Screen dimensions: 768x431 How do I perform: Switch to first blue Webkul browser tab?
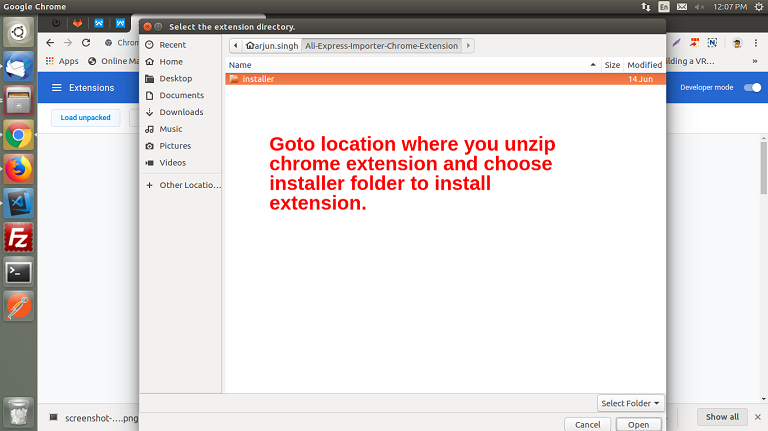tap(99, 23)
